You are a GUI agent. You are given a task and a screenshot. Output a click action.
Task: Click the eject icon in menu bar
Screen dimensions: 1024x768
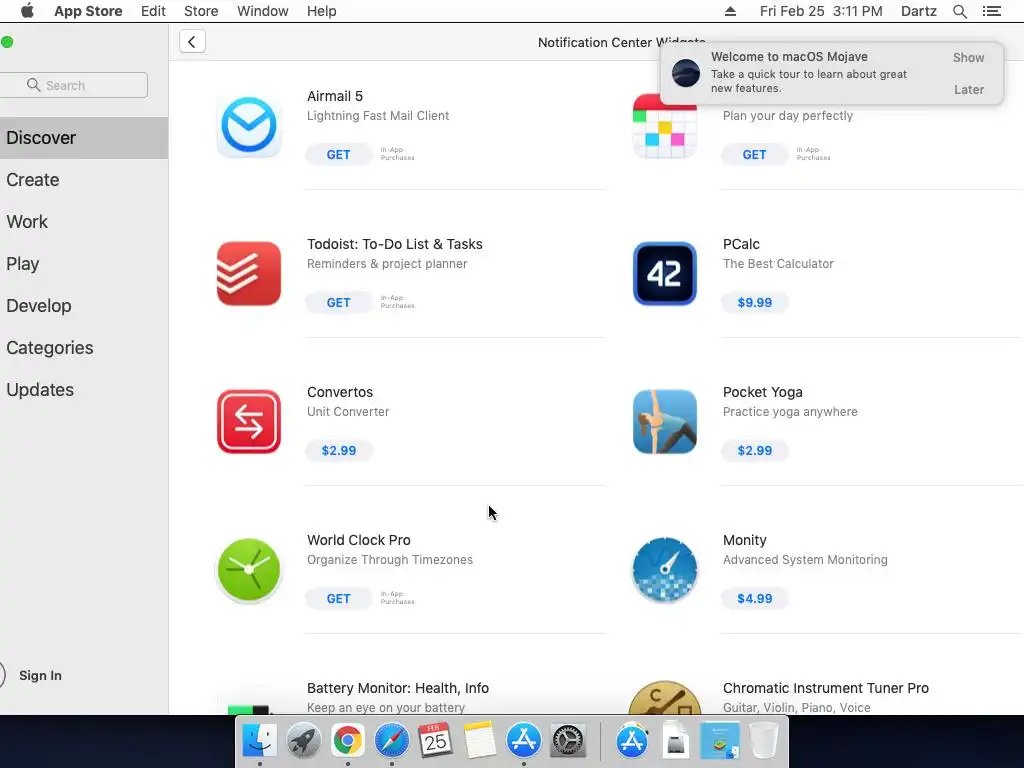(730, 11)
